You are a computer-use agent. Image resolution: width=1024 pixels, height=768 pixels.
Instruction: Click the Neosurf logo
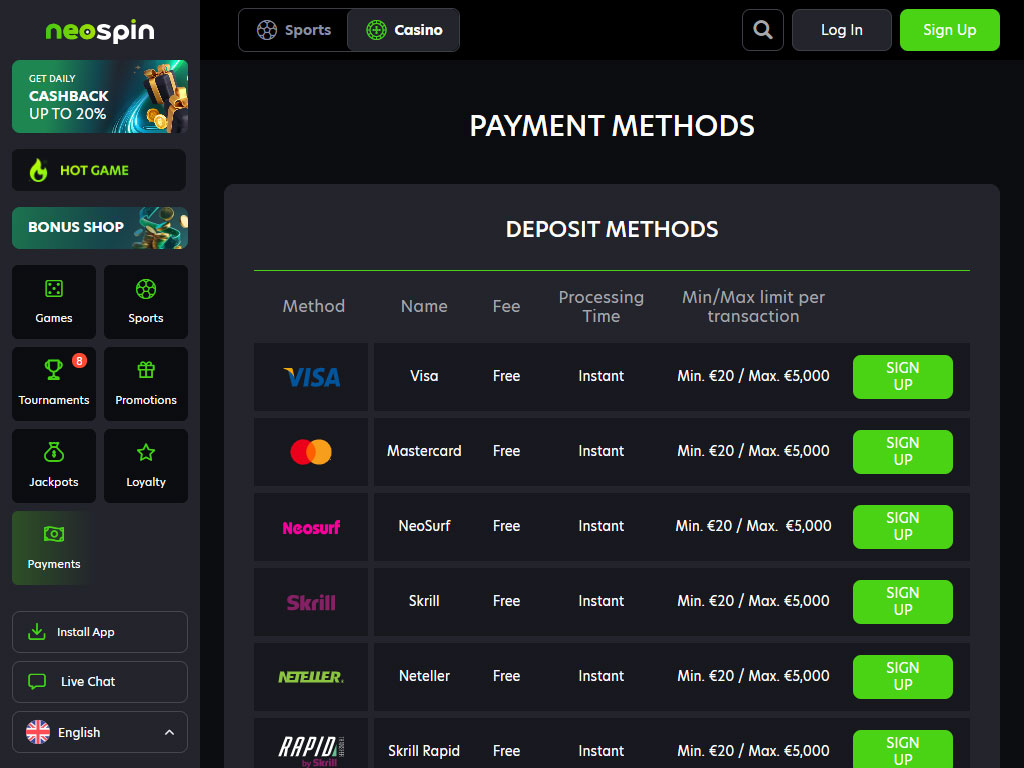tap(311, 527)
